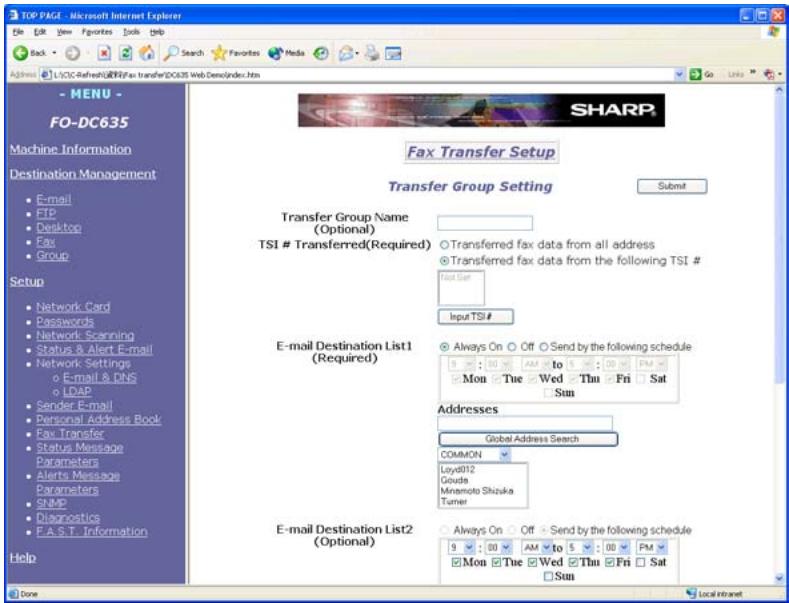Click the Forward arrow toolbar icon
The width and height of the screenshot is (789, 603).
point(72,53)
